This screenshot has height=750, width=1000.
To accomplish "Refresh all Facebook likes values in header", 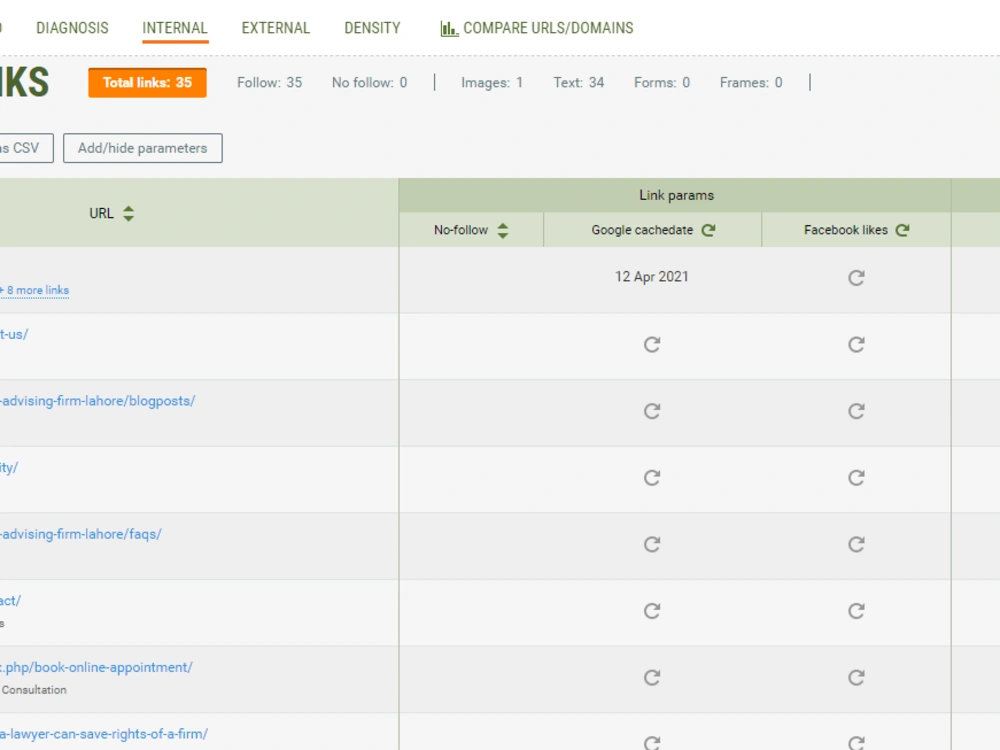I will [x=902, y=230].
